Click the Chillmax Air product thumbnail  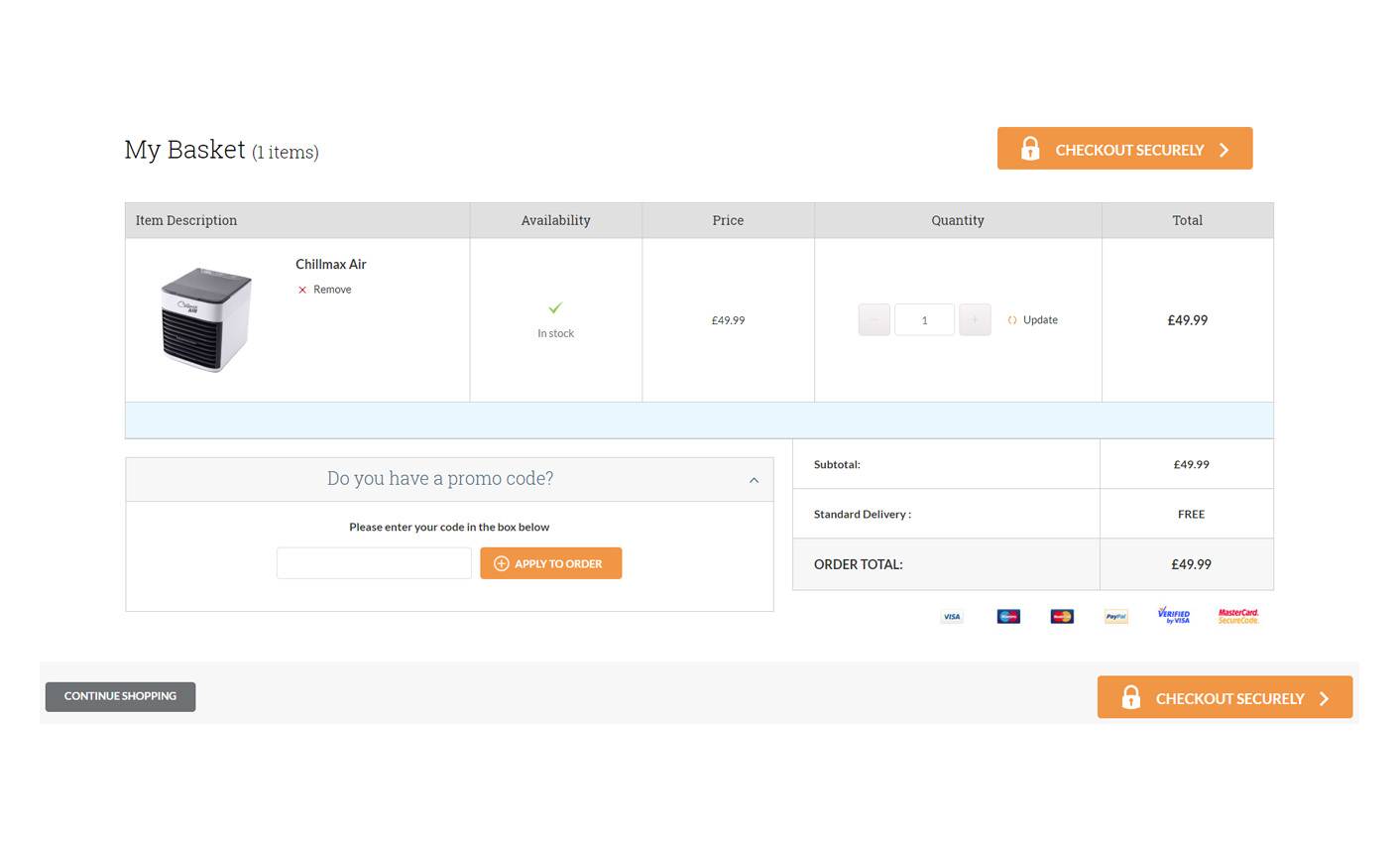click(x=204, y=318)
